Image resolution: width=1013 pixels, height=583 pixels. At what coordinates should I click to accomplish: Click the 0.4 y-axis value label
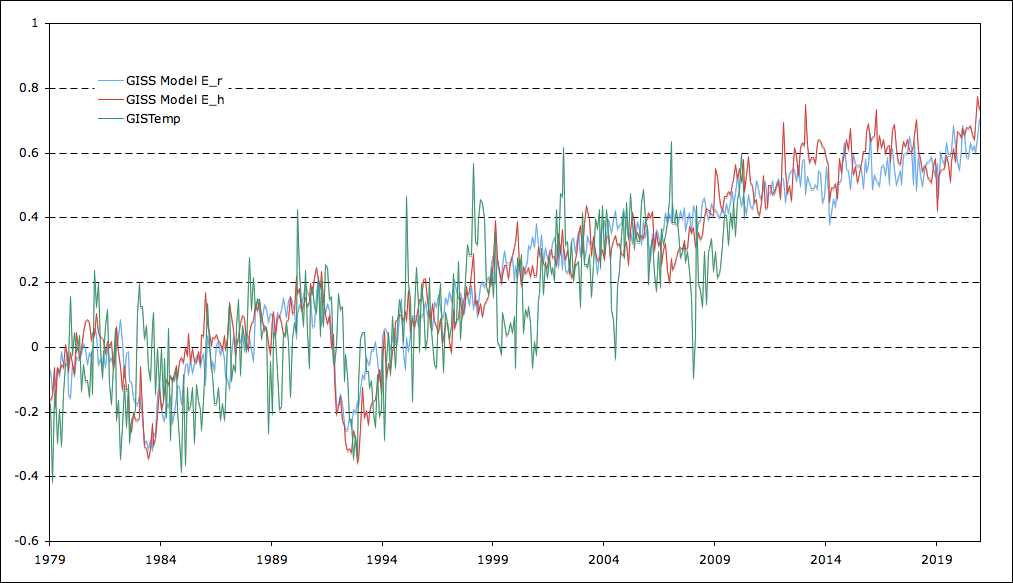coord(29,218)
